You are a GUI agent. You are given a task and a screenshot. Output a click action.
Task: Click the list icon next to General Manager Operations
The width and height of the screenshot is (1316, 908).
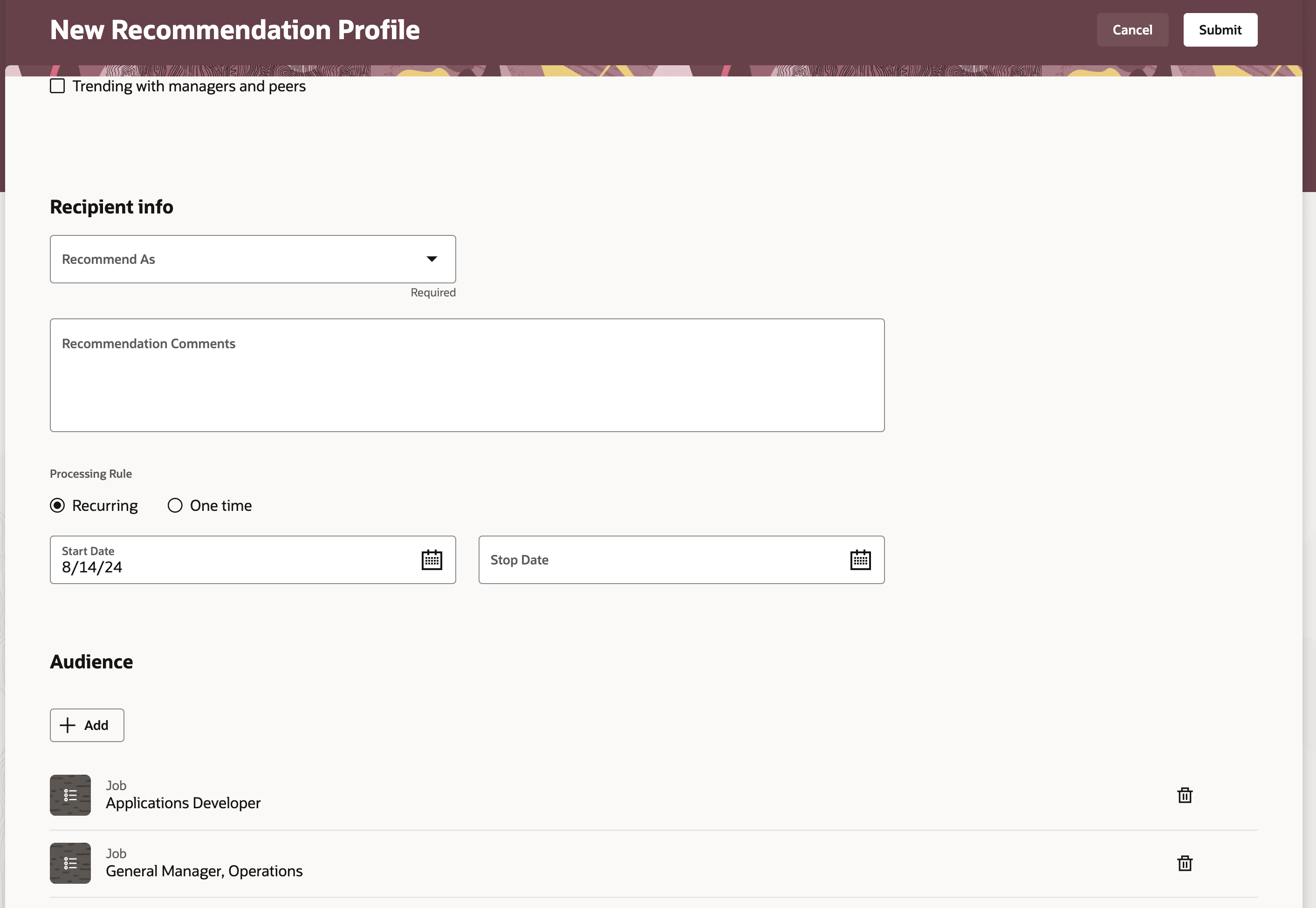71,862
